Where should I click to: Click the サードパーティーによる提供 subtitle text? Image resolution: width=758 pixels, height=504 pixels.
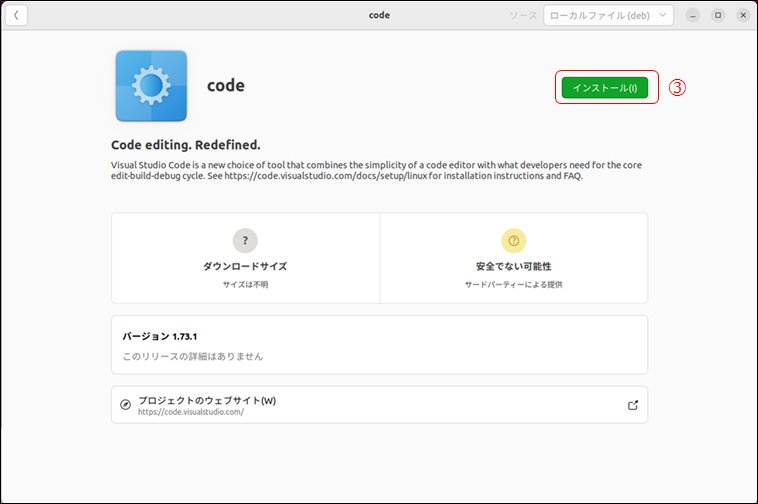[x=513, y=285]
